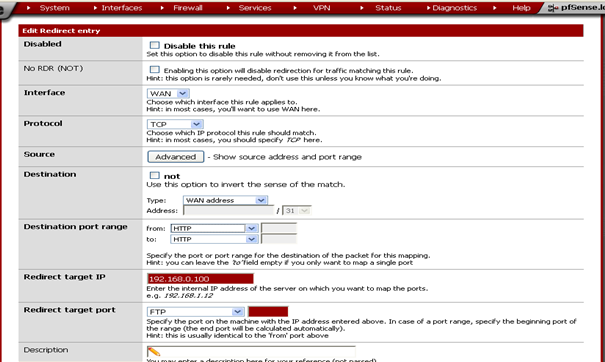Open the Diagnostics menu

[455, 8]
